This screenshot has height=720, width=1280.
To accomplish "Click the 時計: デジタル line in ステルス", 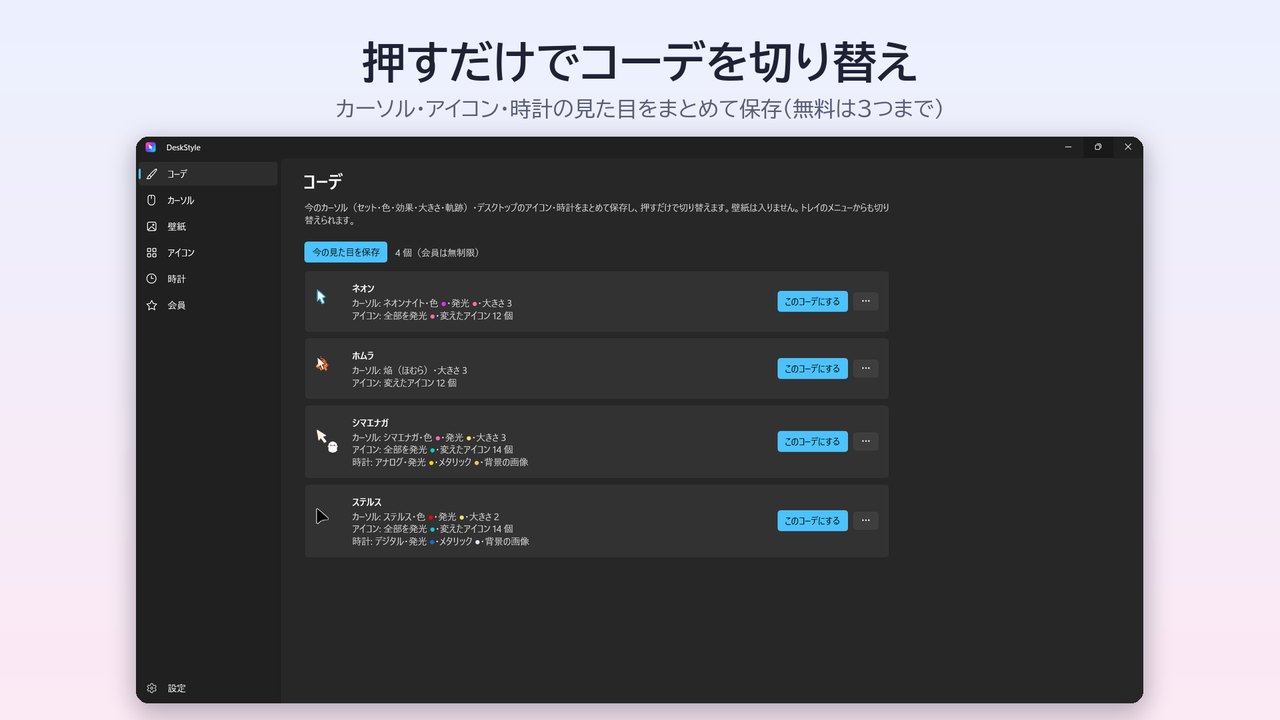I will pyautogui.click(x=441, y=541).
